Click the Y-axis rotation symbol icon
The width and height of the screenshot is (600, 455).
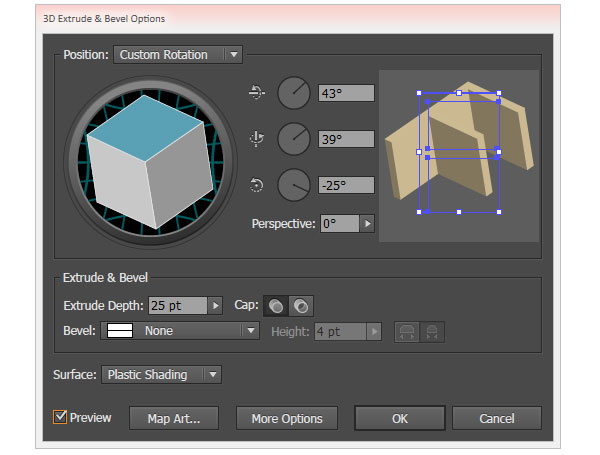tap(257, 138)
